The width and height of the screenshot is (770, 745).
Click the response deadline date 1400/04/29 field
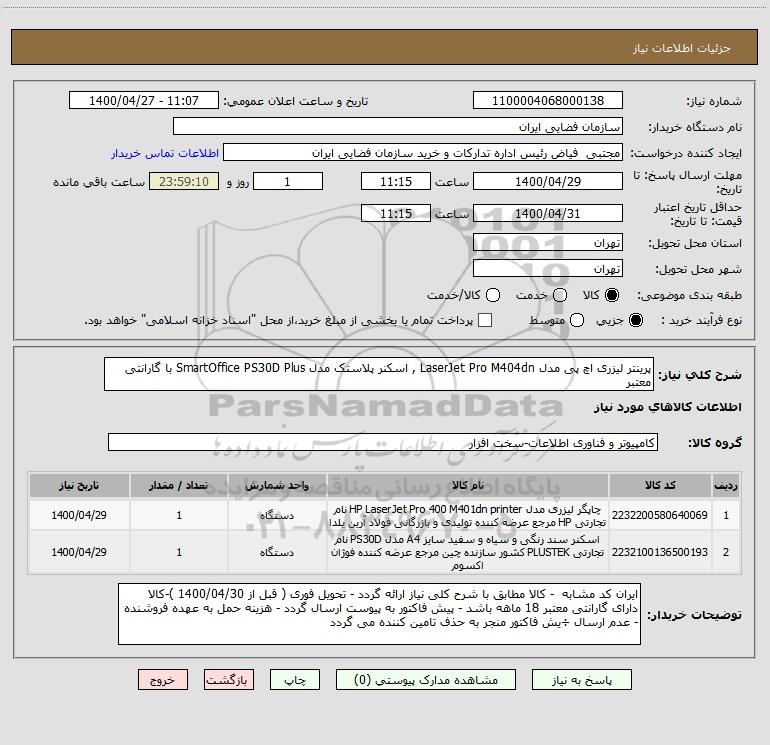pos(548,181)
